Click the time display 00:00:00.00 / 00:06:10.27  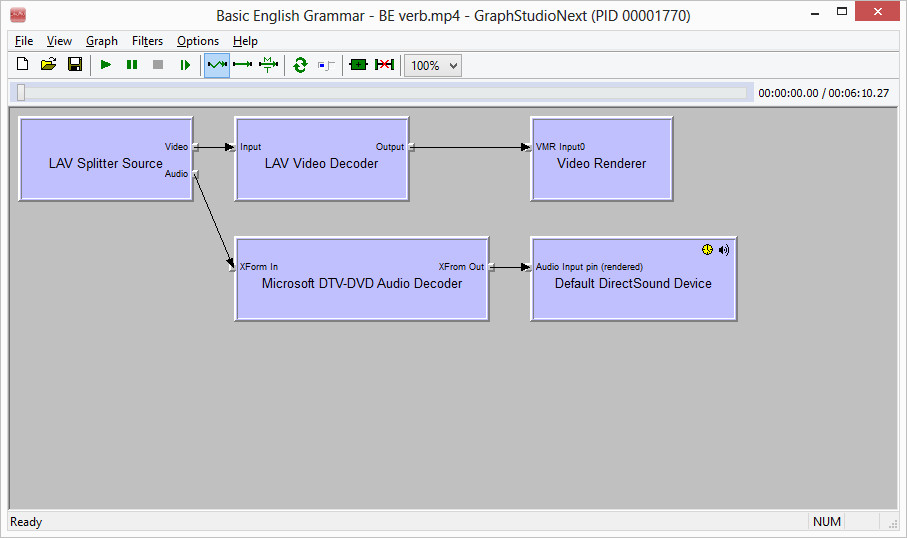tap(824, 93)
